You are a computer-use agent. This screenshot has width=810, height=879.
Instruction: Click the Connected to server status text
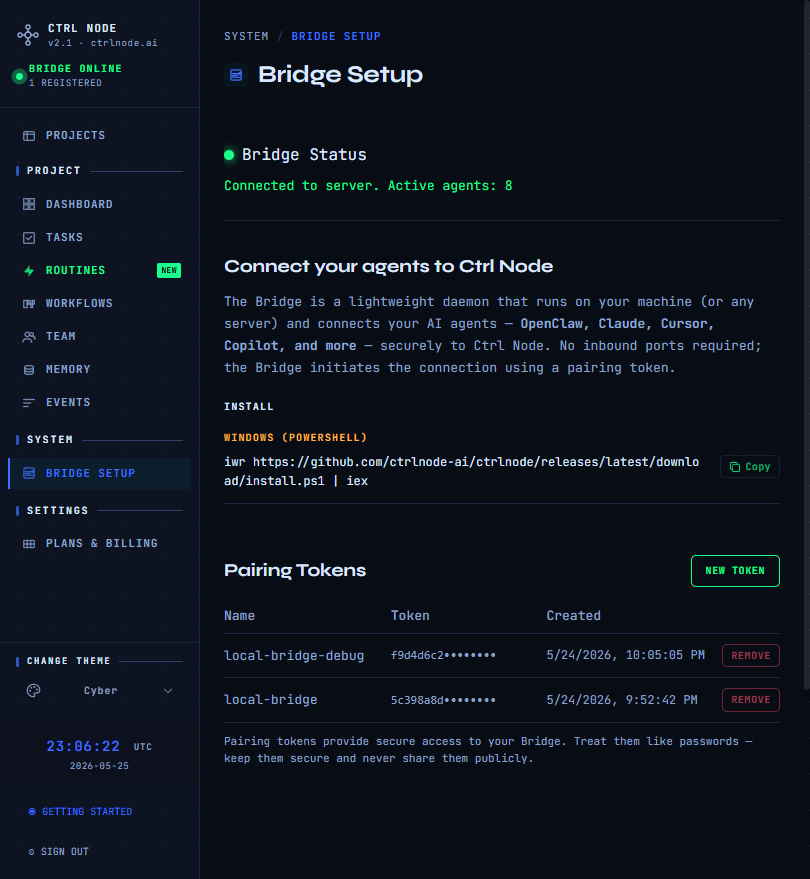368,186
